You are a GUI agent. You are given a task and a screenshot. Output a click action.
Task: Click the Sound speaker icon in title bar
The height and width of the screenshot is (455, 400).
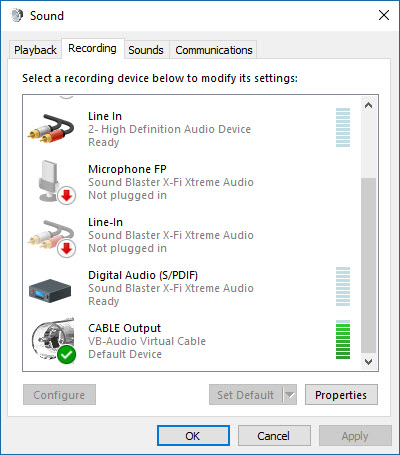click(17, 15)
